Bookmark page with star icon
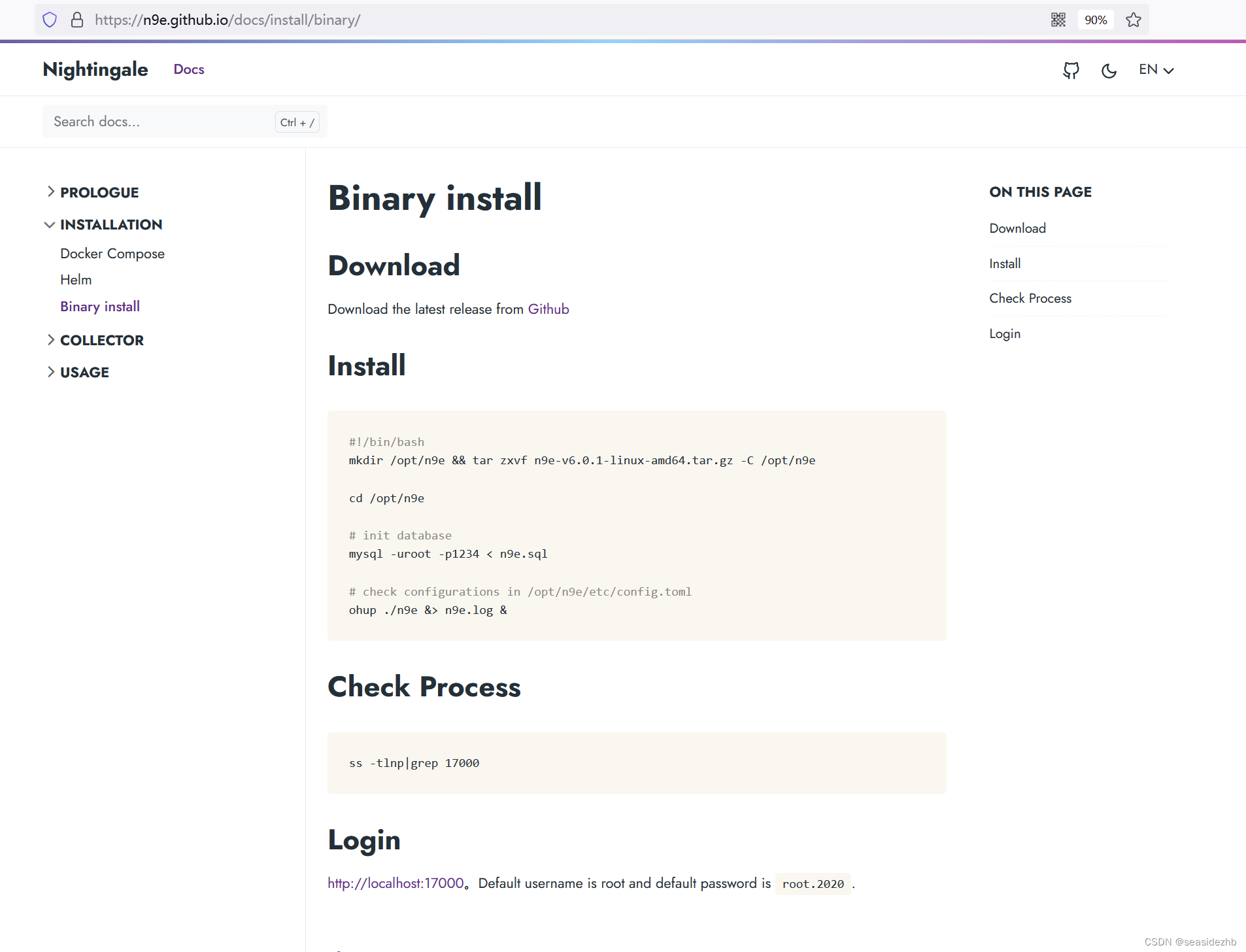 coord(1134,20)
